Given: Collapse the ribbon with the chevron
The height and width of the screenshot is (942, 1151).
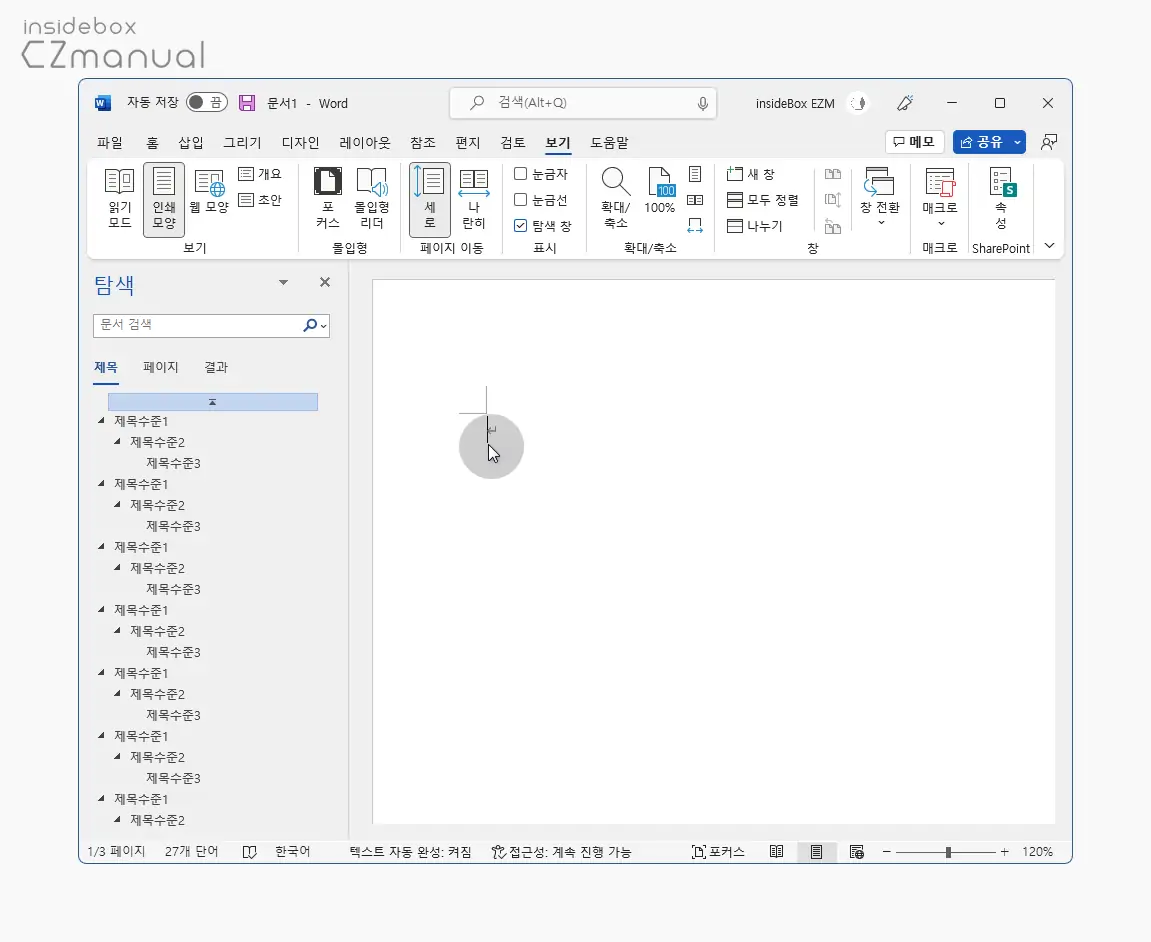Looking at the screenshot, I should [1050, 246].
